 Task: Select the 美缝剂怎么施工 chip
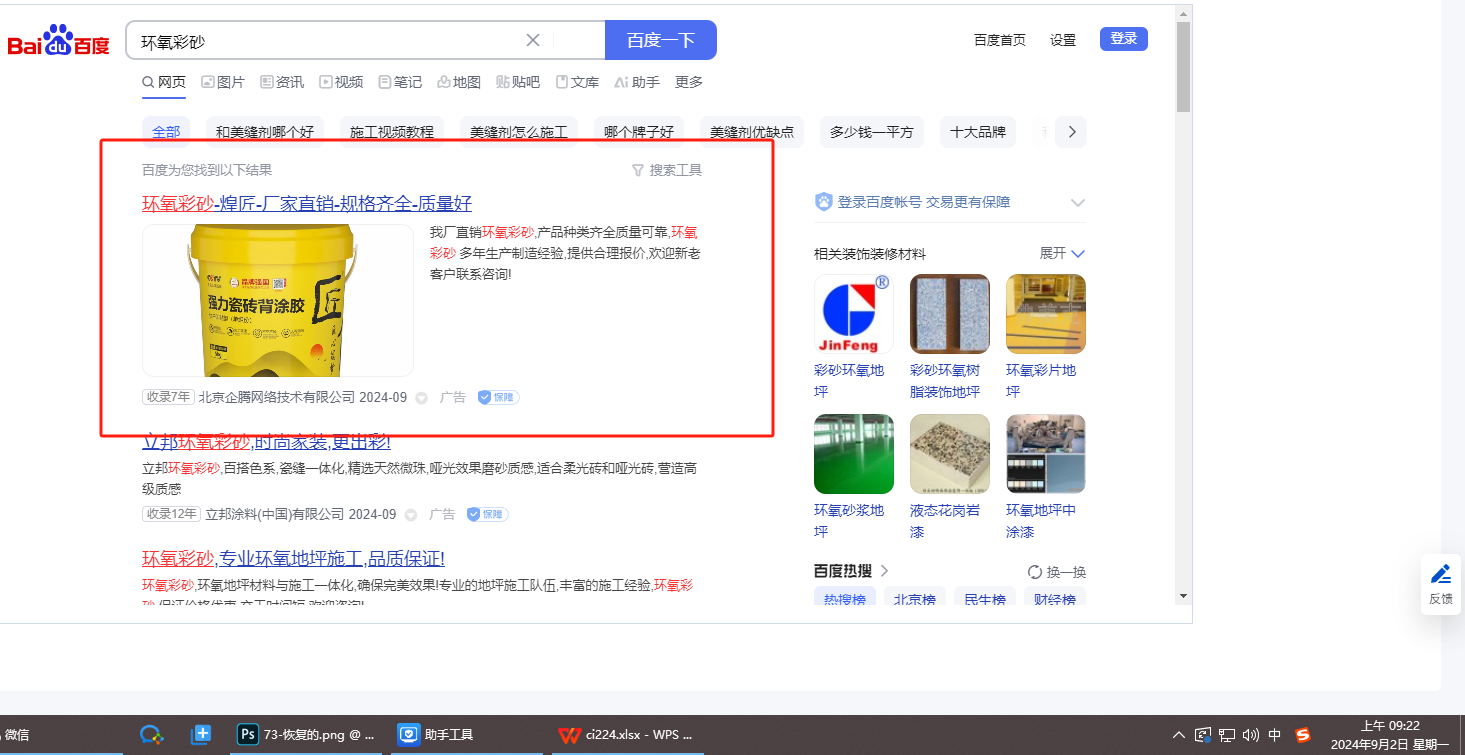point(519,132)
